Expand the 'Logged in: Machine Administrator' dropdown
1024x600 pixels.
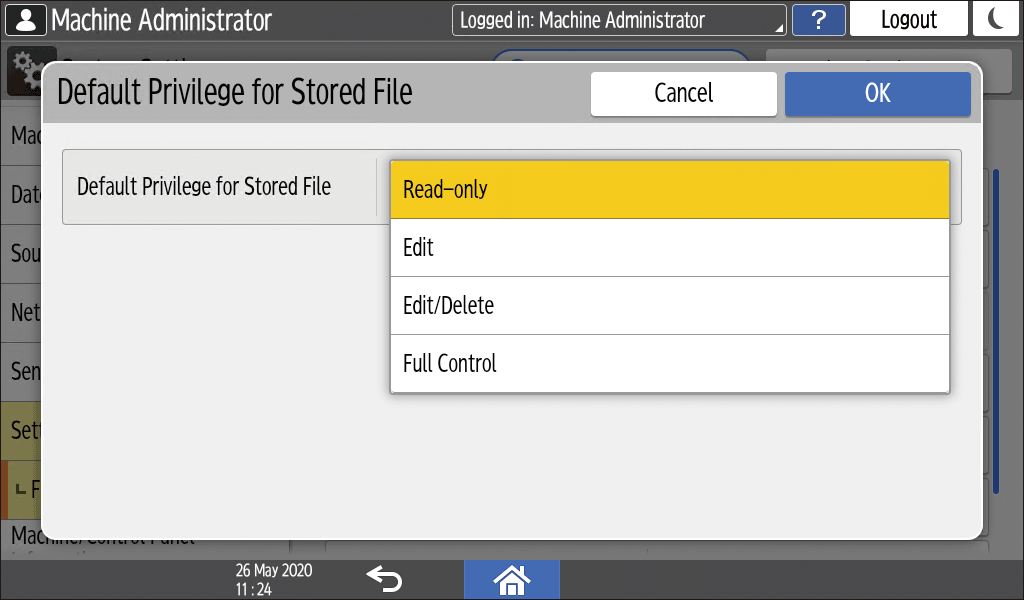pos(618,20)
